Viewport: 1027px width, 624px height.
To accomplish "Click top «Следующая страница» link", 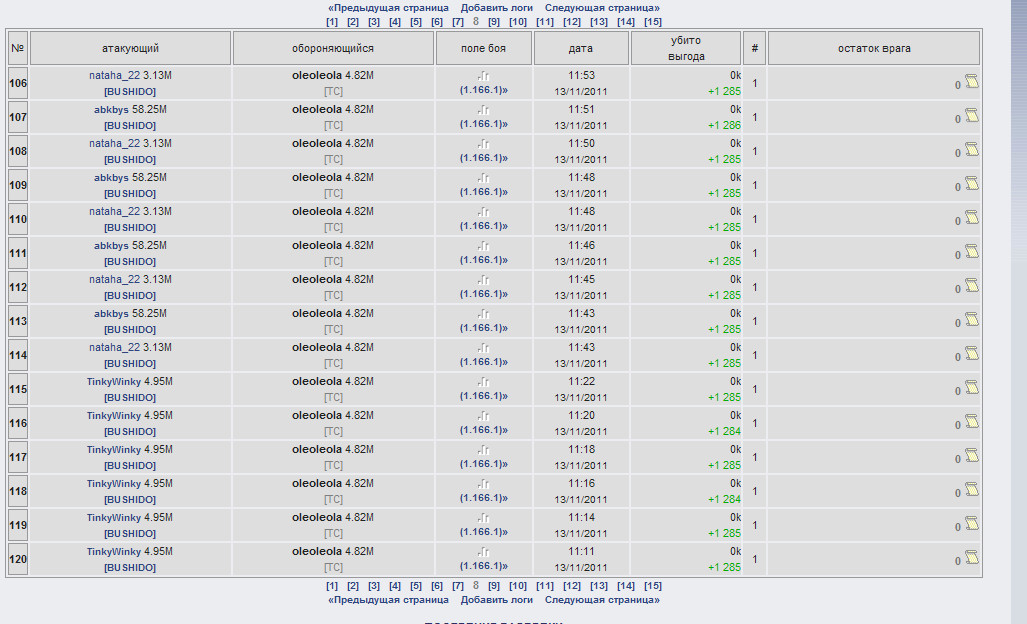I will pyautogui.click(x=602, y=8).
